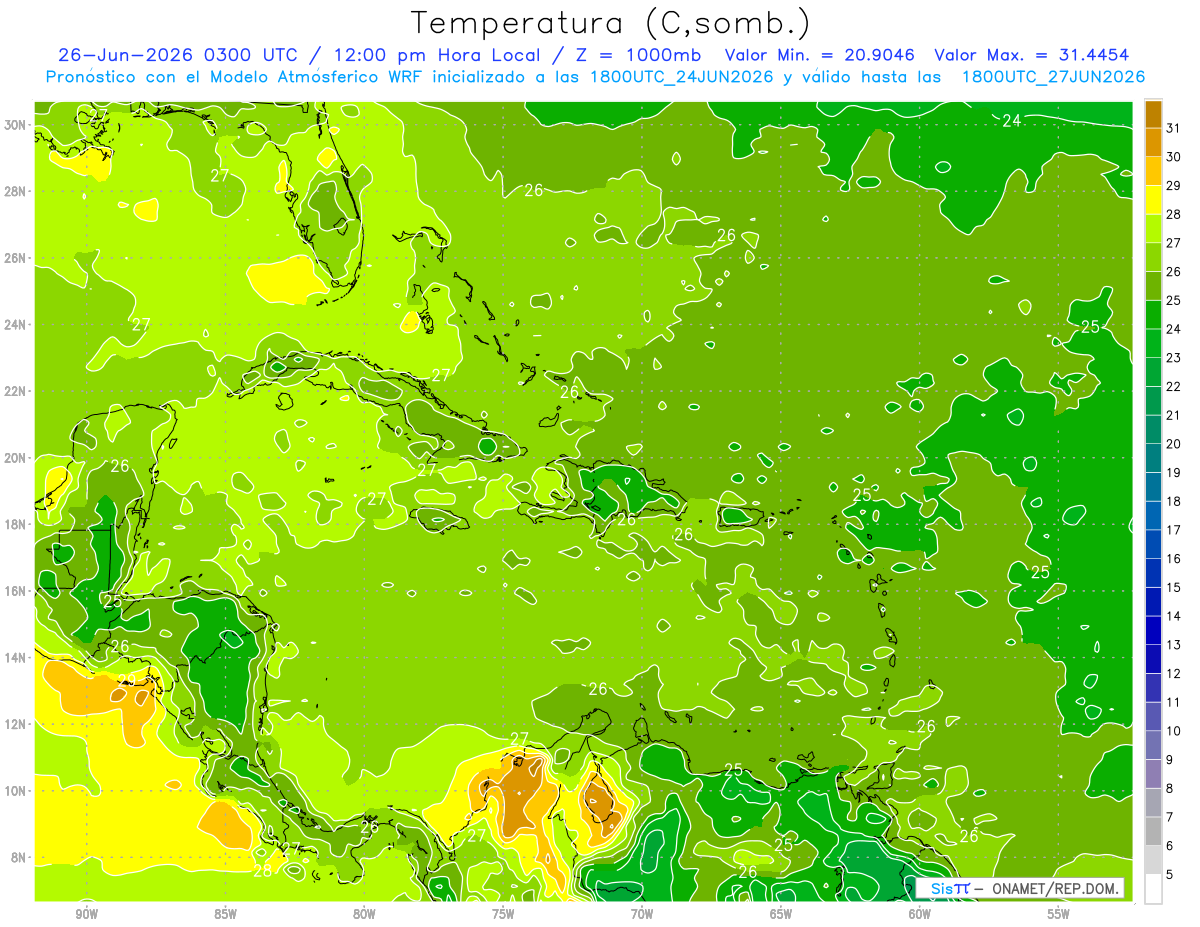Image resolution: width=1200 pixels, height=927 pixels.
Task: Click longitude axis label 60W
Action: click(920, 914)
